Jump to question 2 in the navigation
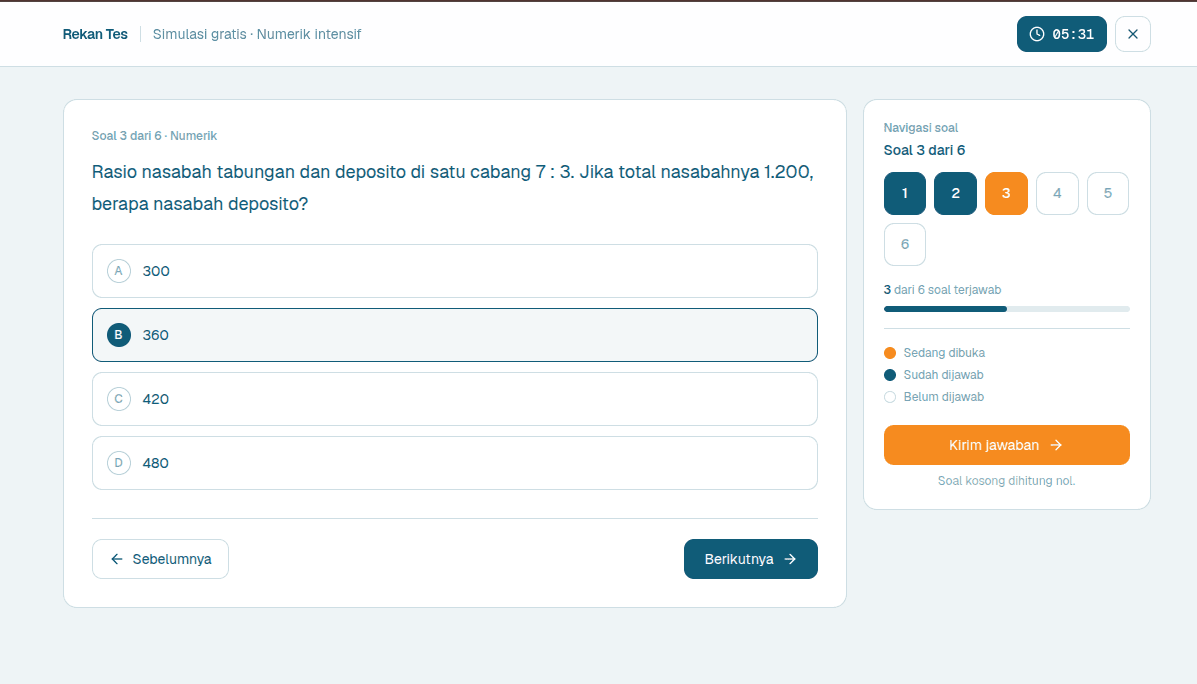The height and width of the screenshot is (684, 1197). coord(955,194)
